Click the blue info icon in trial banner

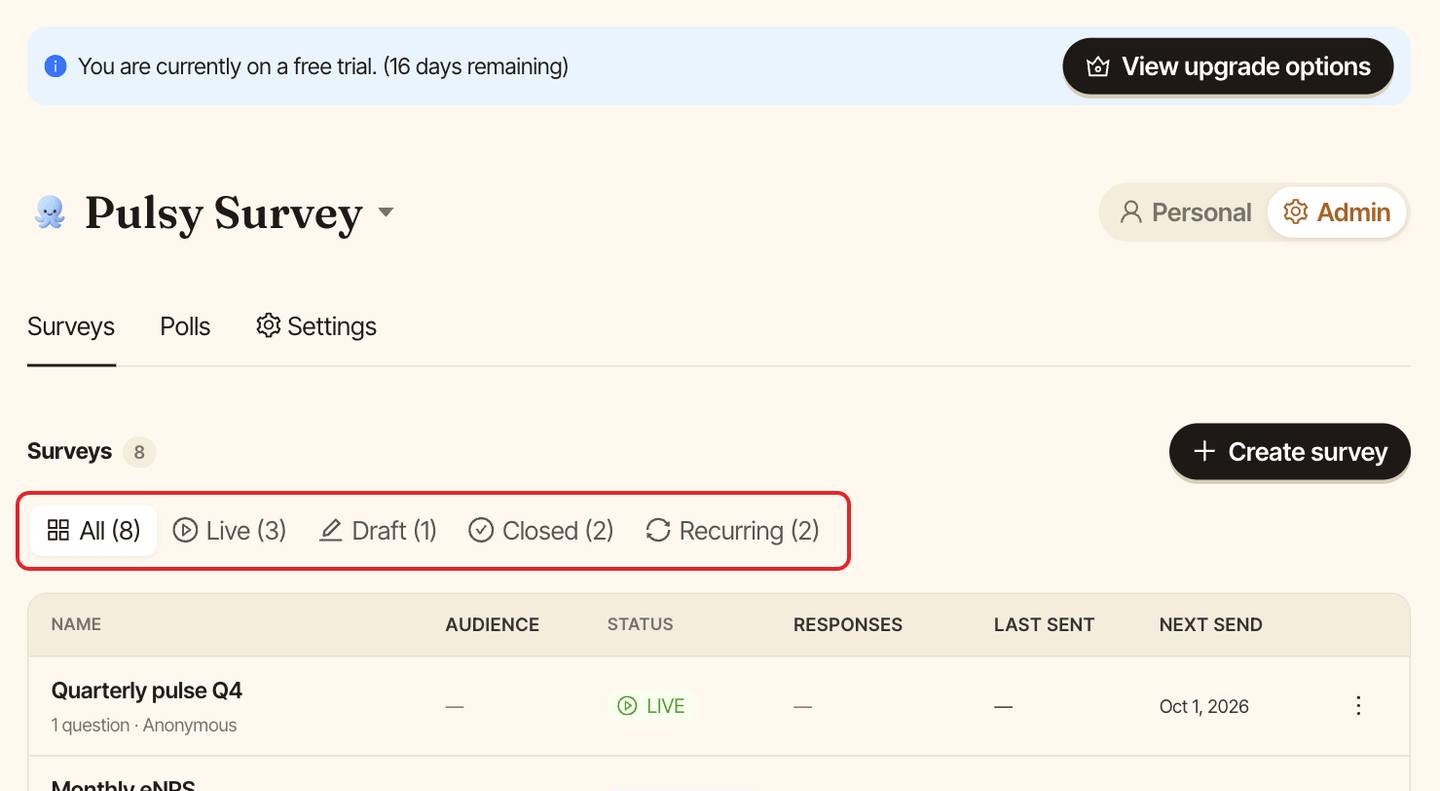(56, 67)
